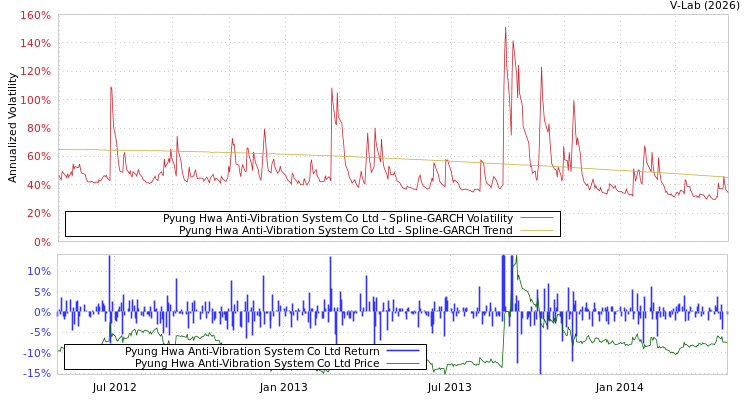Click the -15% label on return axis
The width and height of the screenshot is (750, 400).
[x=36, y=374]
